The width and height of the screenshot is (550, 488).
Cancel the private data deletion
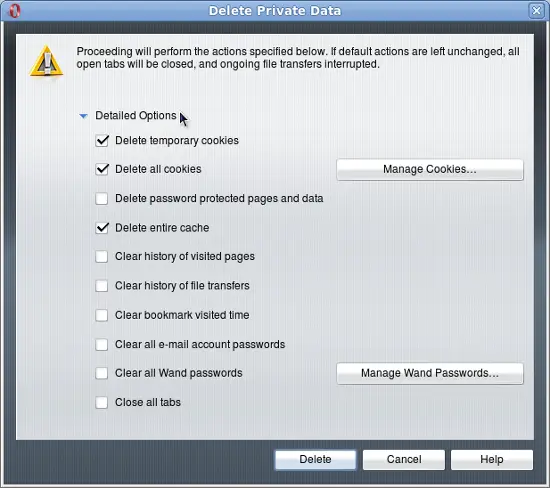(x=404, y=460)
